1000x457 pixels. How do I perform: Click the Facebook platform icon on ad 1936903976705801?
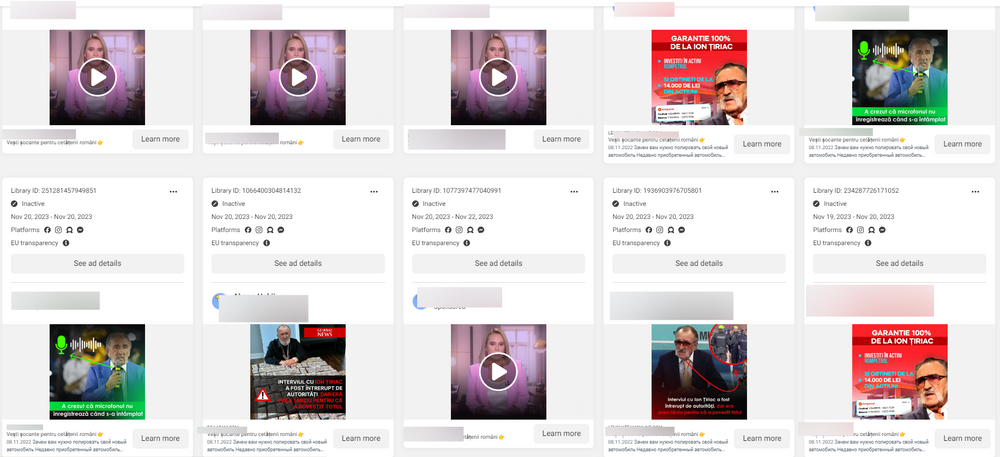pos(649,230)
